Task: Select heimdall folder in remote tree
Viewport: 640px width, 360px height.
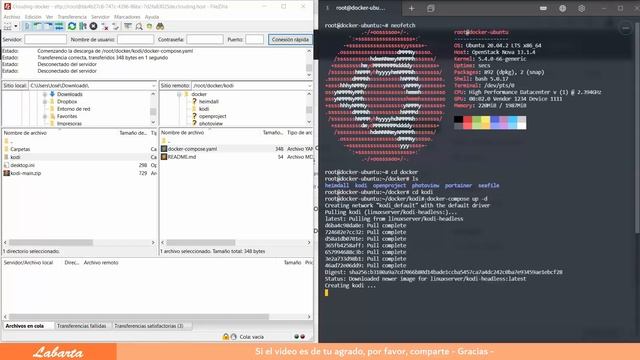Action: pyautogui.click(x=209, y=102)
